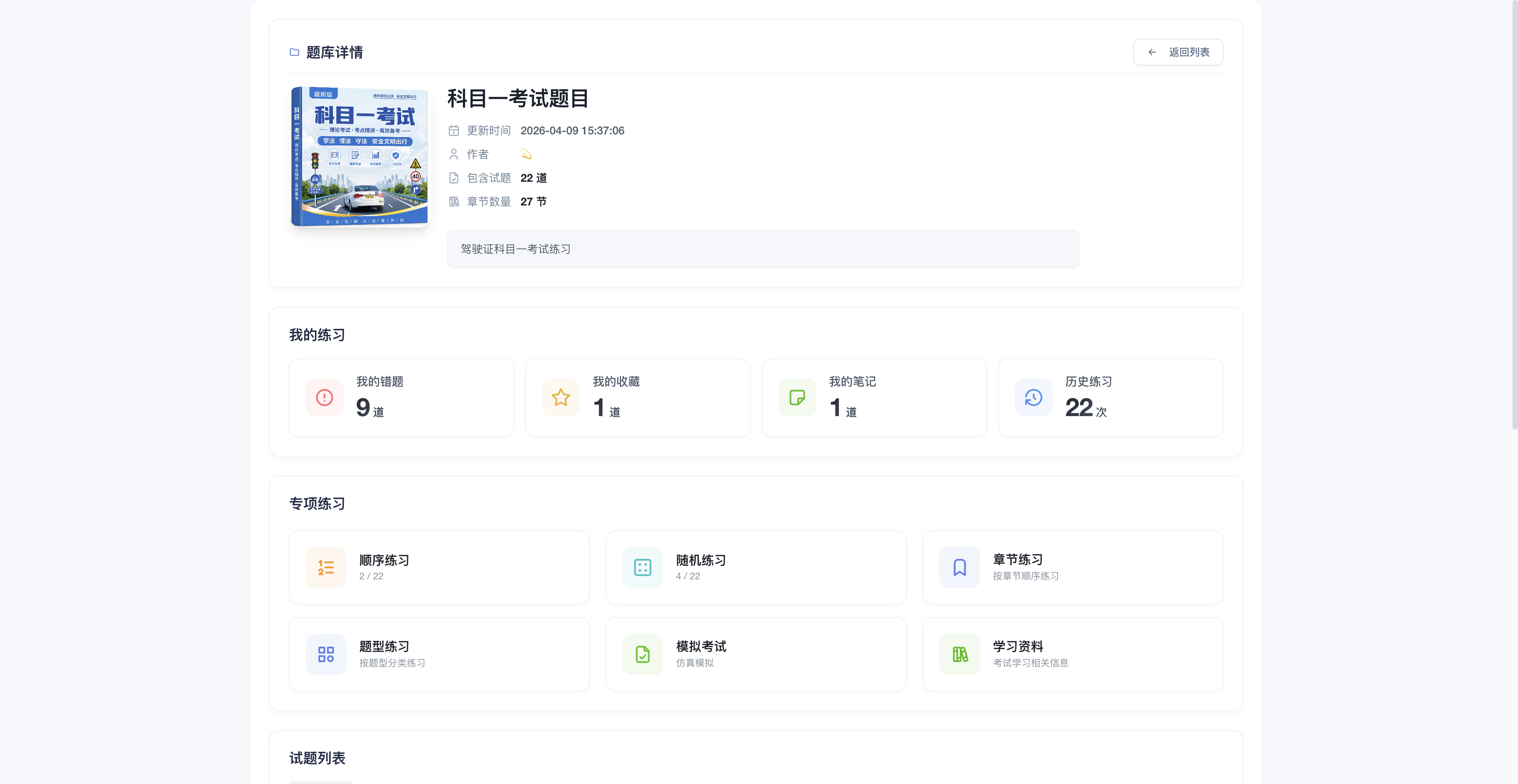Click the update time 2026-04-09 15:37:06
The height and width of the screenshot is (784, 1518).
click(x=572, y=131)
